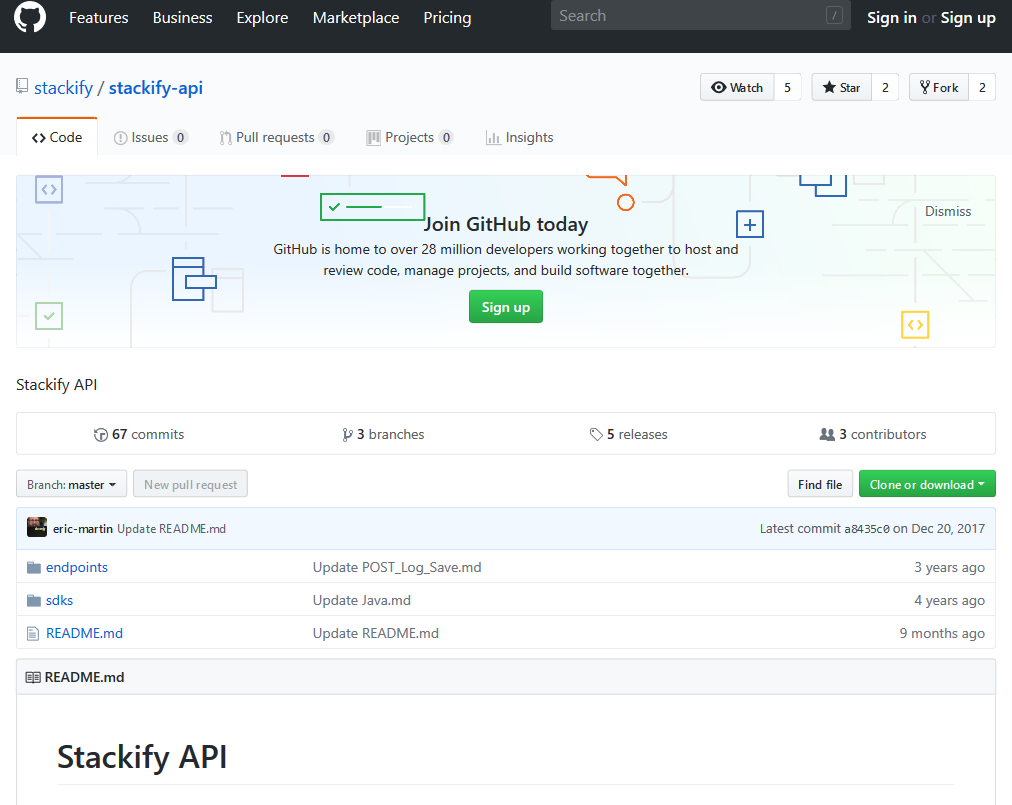The width and height of the screenshot is (1012, 805).
Task: Click the '4 years ago' timestamp
Action: (949, 600)
